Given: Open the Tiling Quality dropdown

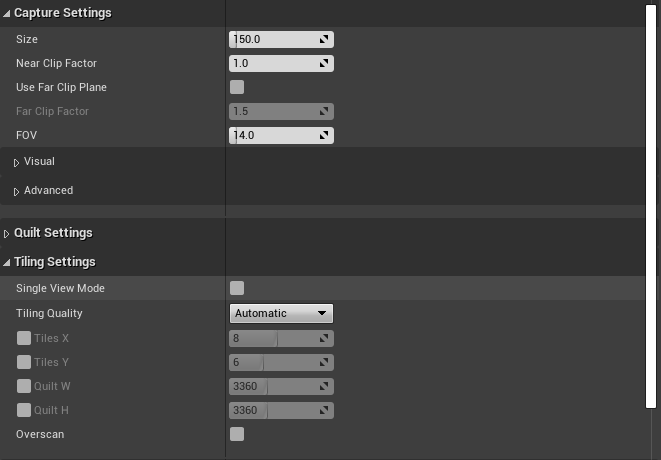Looking at the screenshot, I should [281, 313].
